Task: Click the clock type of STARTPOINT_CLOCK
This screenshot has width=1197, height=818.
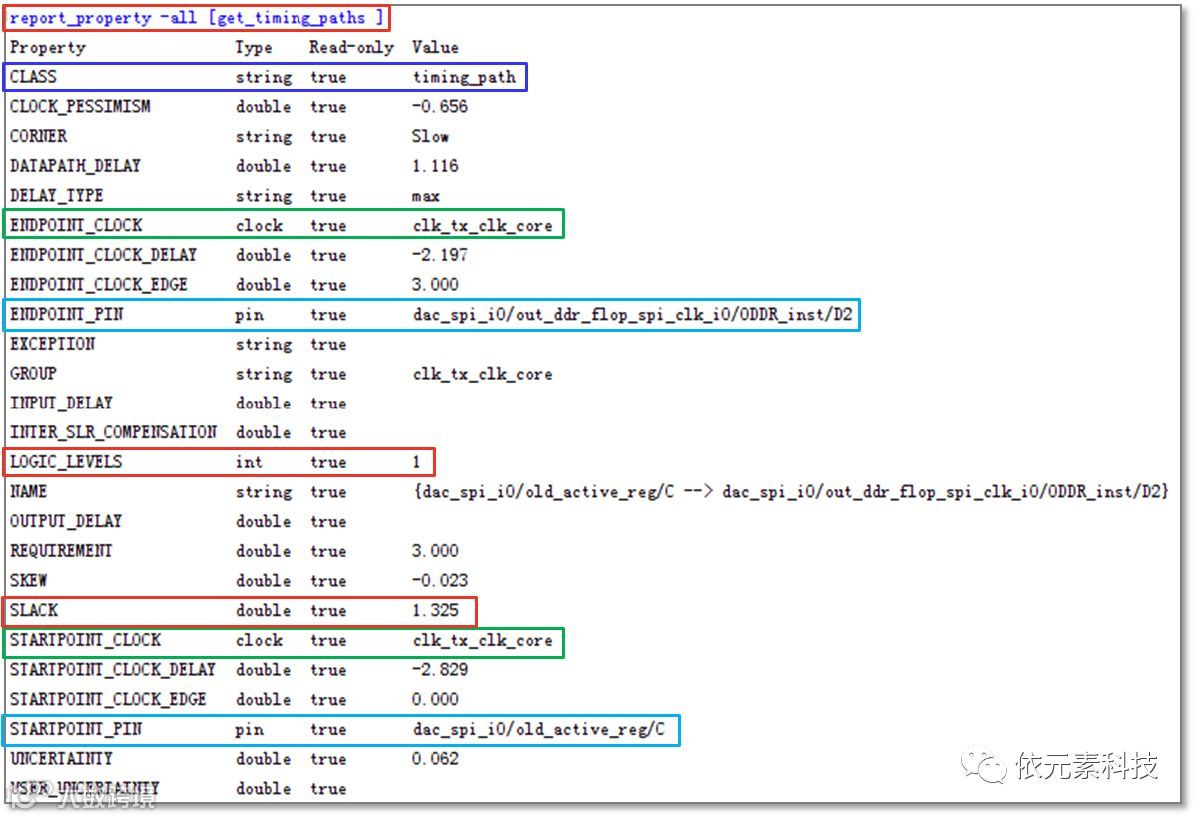Action: (260, 639)
